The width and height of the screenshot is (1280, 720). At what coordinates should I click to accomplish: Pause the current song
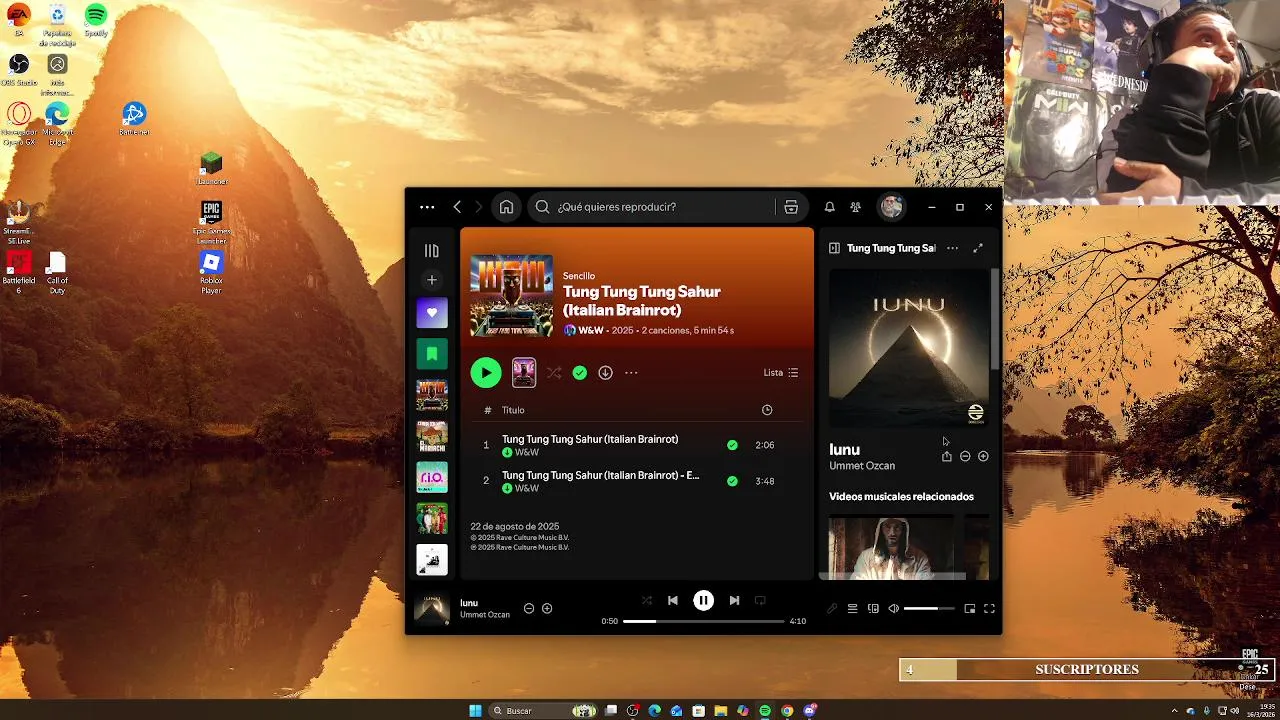tap(703, 600)
